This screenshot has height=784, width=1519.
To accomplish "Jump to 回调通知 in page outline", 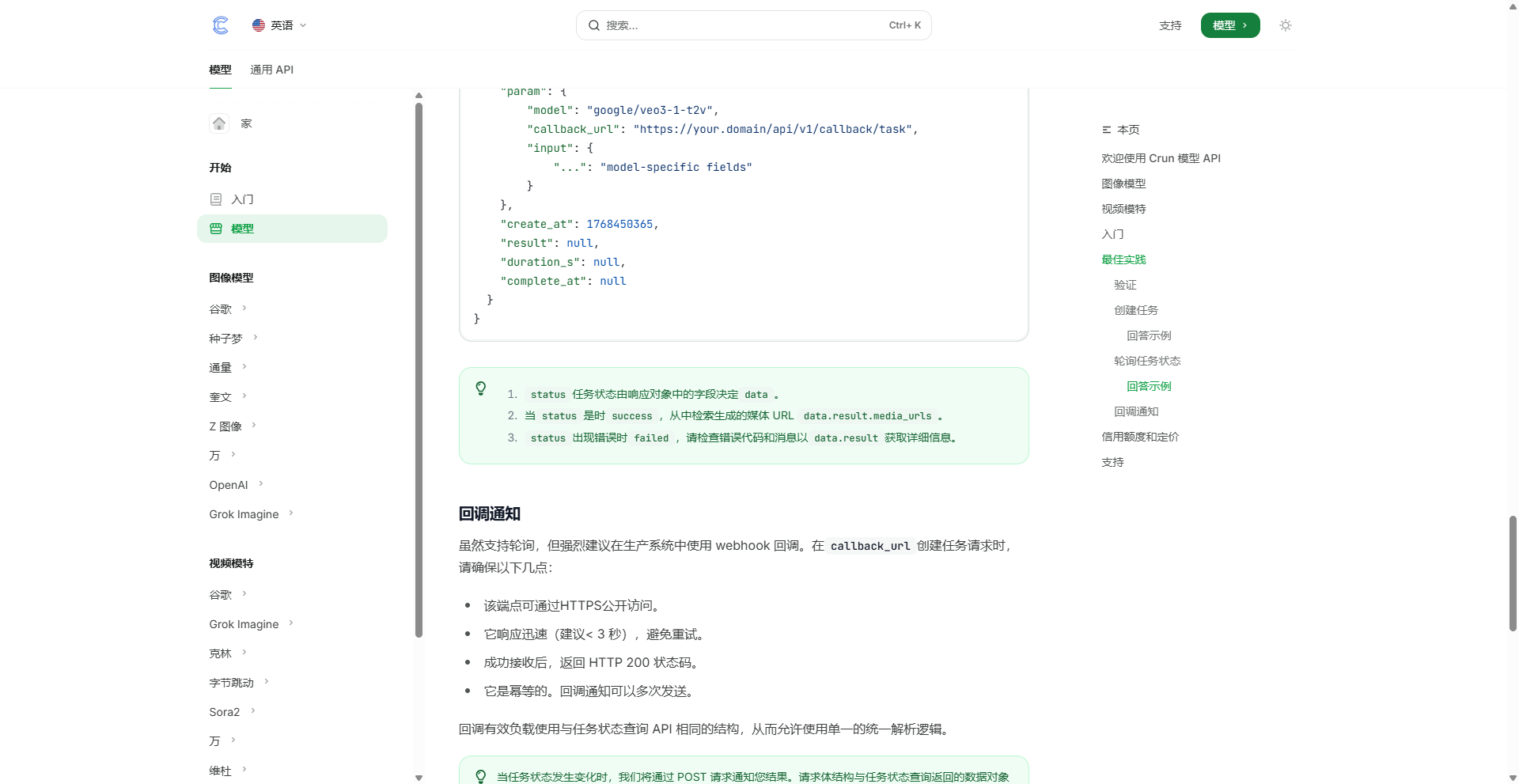I will tap(1136, 411).
